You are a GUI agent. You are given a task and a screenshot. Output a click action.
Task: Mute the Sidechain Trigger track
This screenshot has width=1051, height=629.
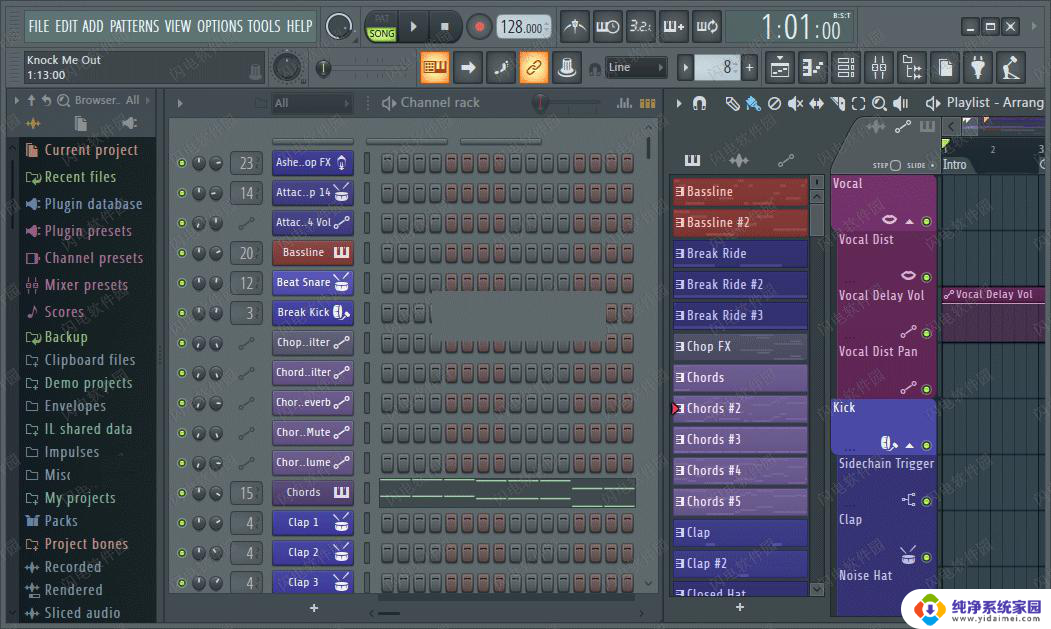tap(926, 501)
